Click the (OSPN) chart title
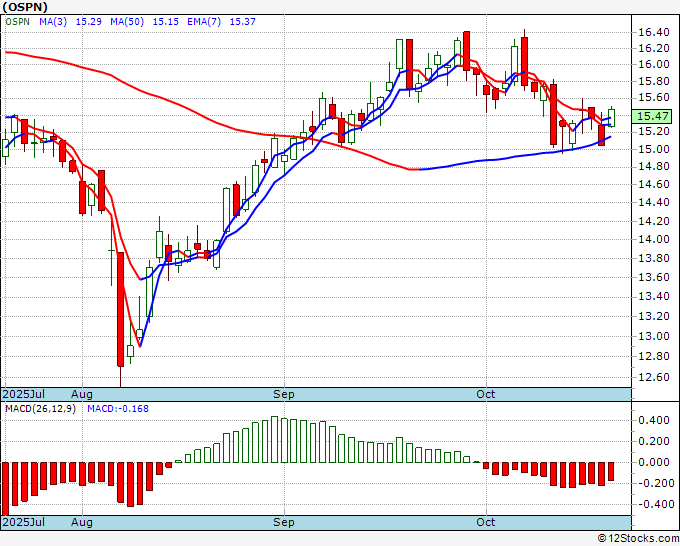The height and width of the screenshot is (546, 680). click(x=25, y=7)
